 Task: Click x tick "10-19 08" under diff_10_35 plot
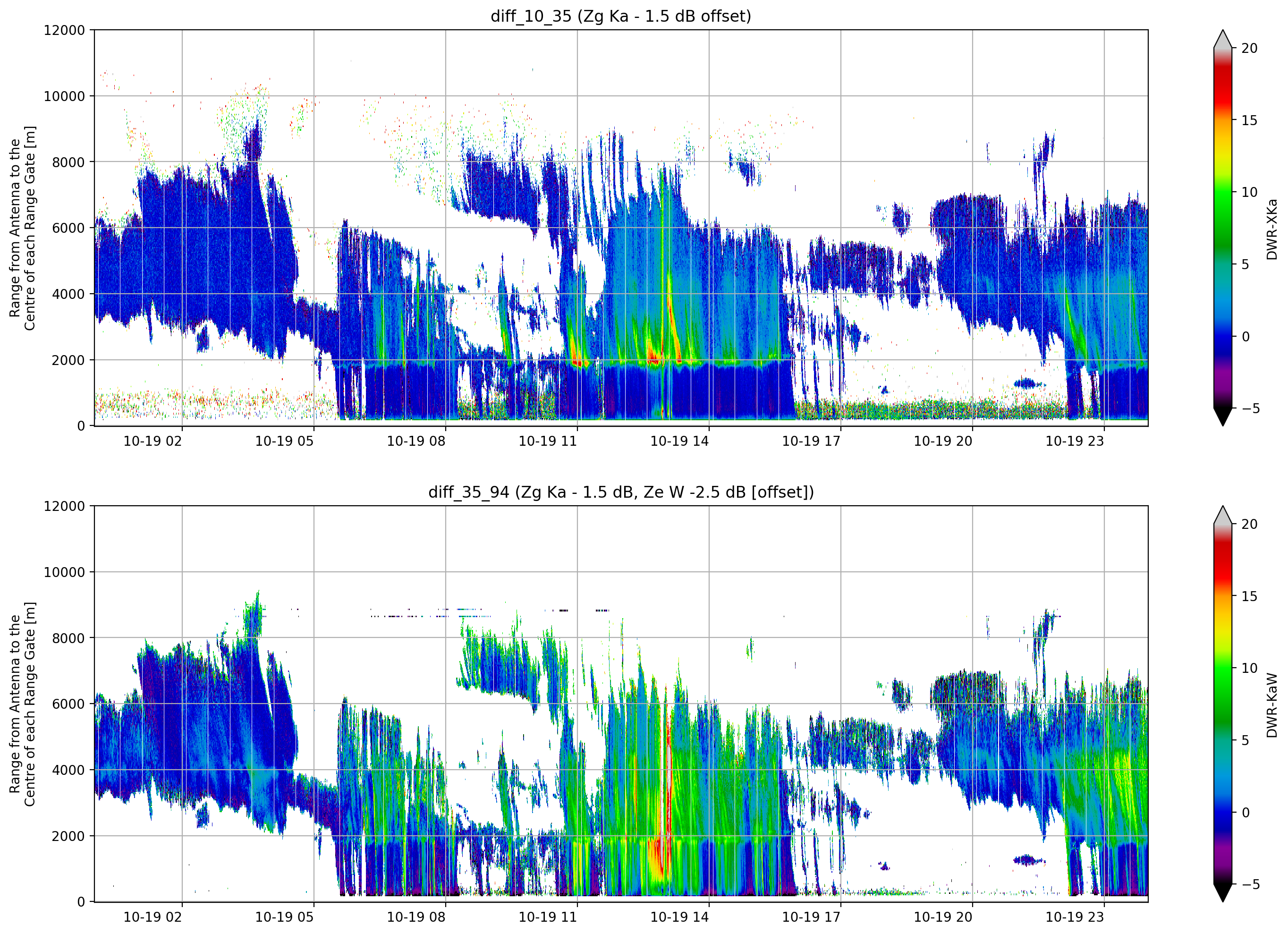tap(416, 442)
